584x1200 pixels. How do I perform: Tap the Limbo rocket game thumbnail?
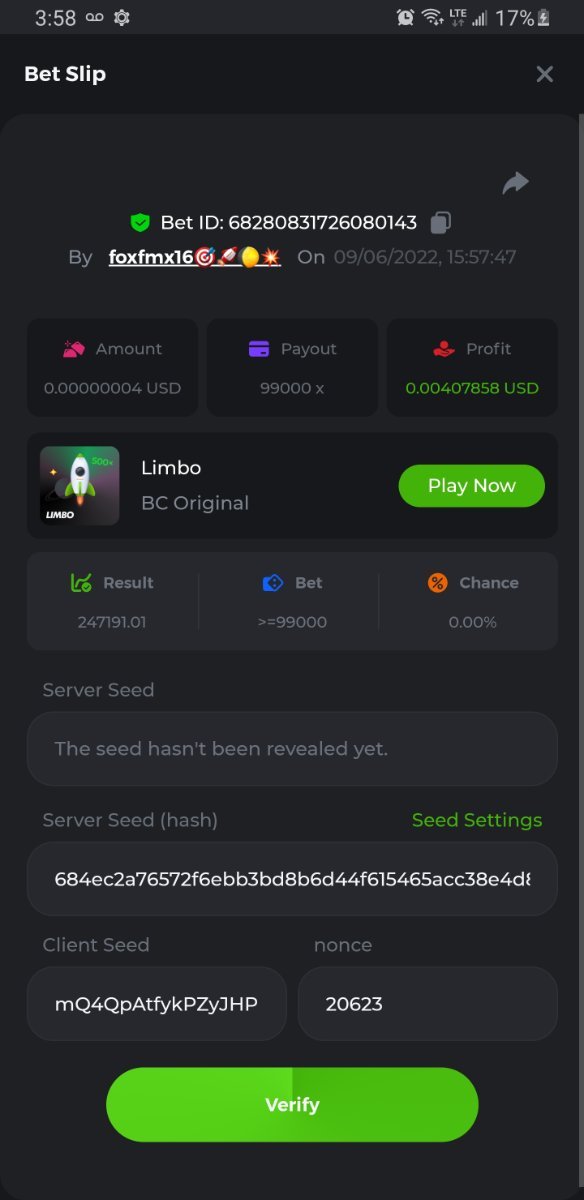pos(80,485)
